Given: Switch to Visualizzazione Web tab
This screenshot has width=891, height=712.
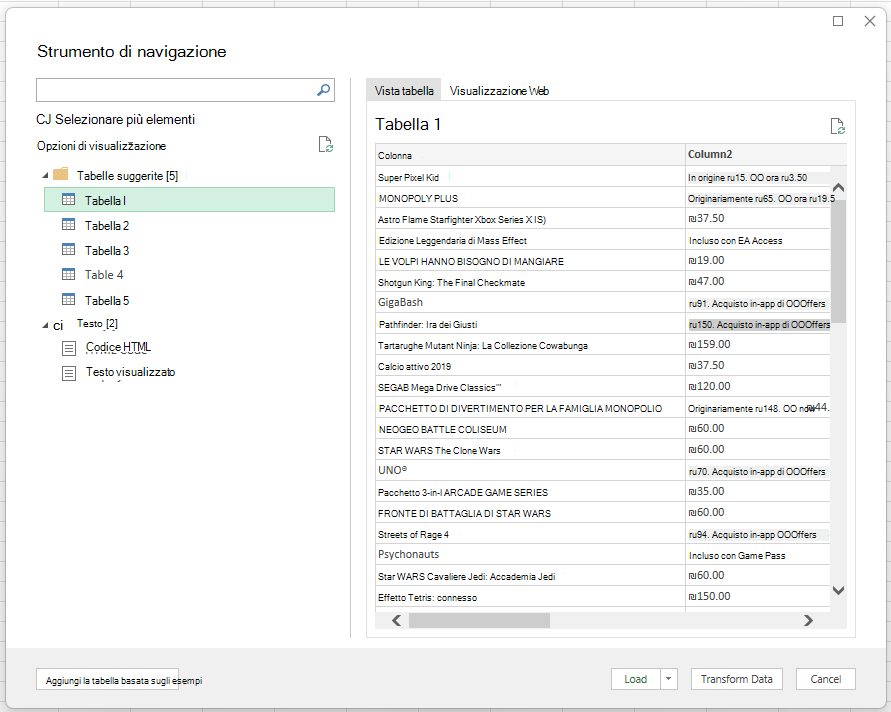Looking at the screenshot, I should click(499, 91).
